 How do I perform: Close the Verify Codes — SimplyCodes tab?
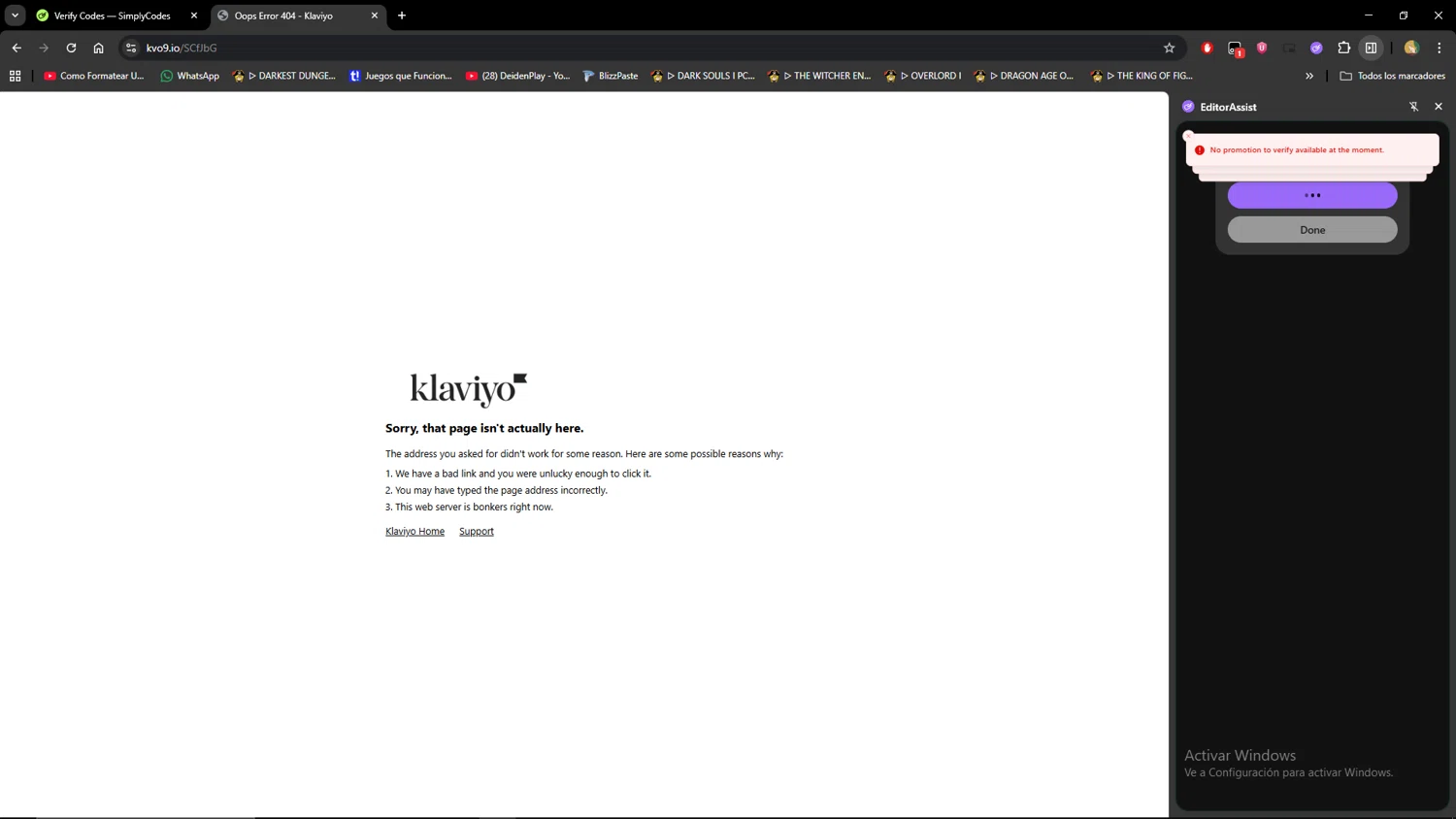coord(193,16)
